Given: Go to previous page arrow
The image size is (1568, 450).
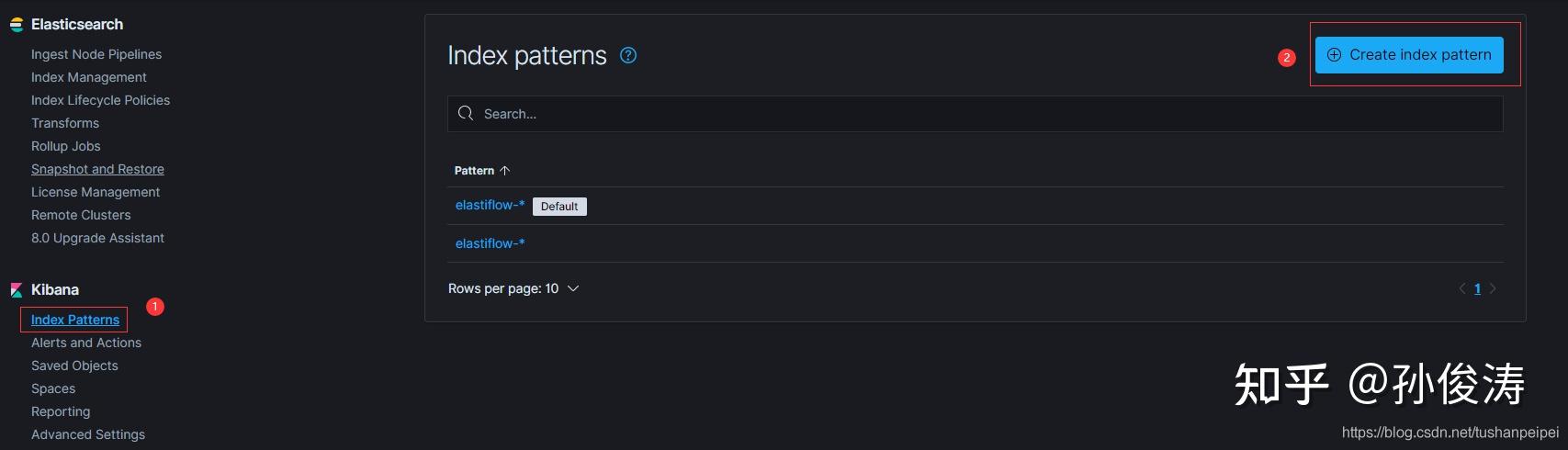Looking at the screenshot, I should (x=1462, y=288).
